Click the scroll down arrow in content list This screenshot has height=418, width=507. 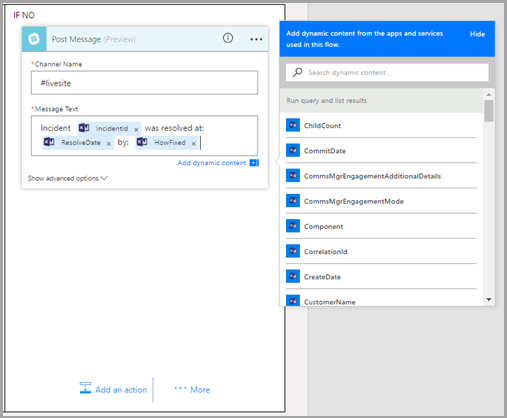click(x=489, y=299)
